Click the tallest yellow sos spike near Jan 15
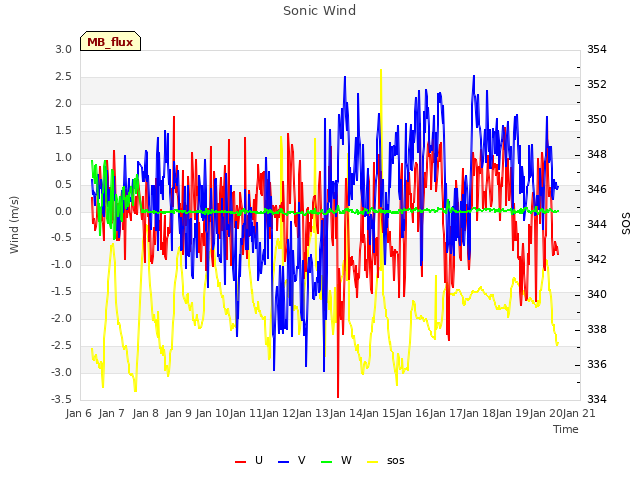Screen dimensions: 640x480 click(x=381, y=70)
